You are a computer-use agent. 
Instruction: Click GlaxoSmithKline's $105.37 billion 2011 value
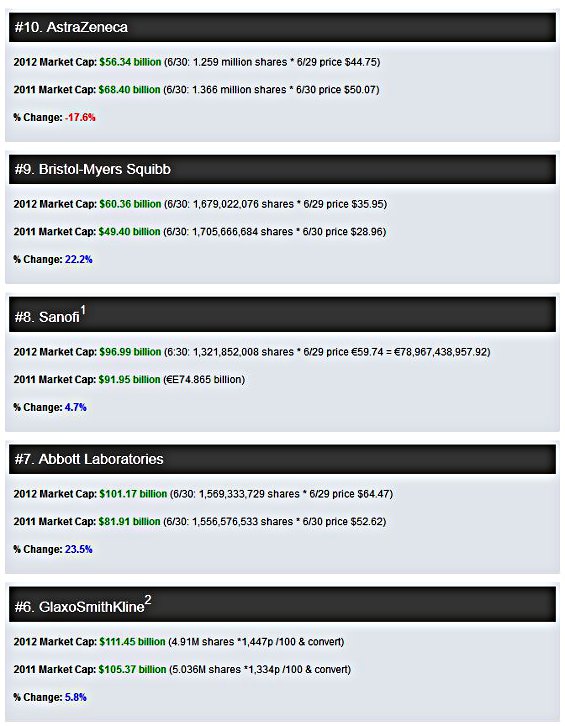coord(132,670)
